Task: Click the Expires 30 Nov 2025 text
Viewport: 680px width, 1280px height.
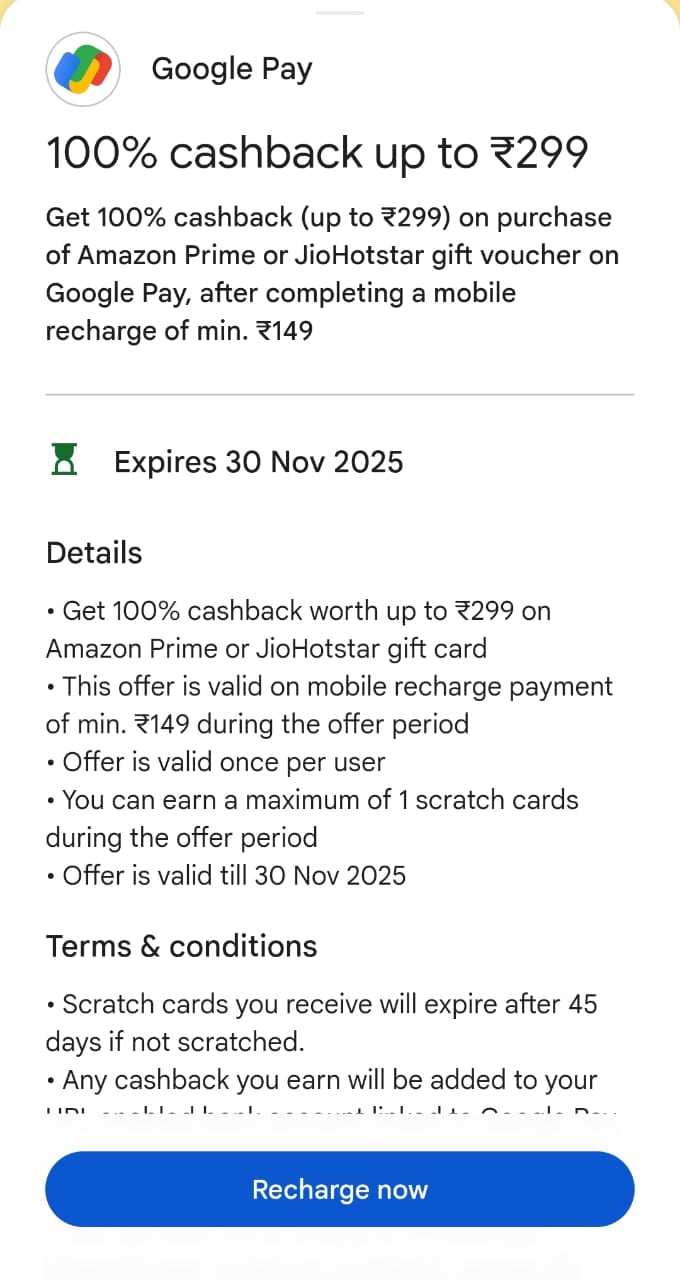Action: click(258, 462)
